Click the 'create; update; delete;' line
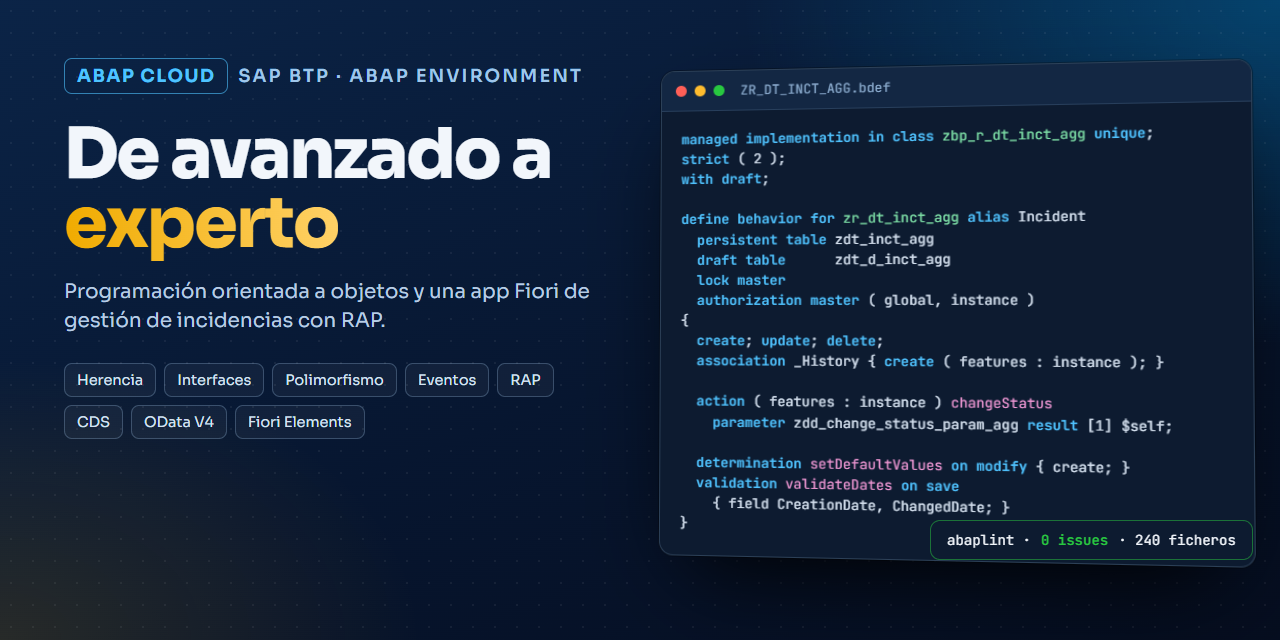This screenshot has height=640, width=1280. point(790,341)
